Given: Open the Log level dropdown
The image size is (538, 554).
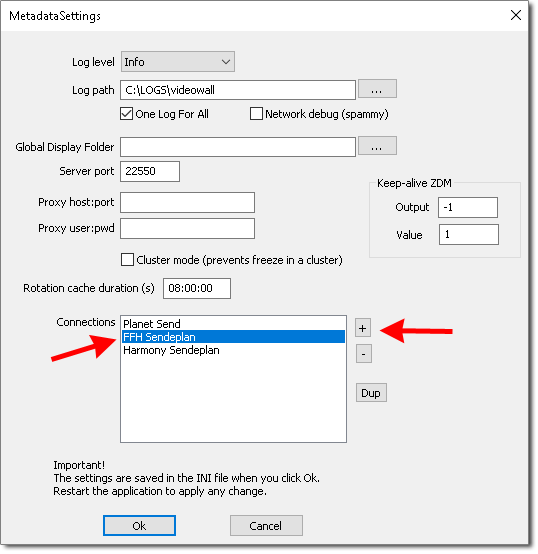Looking at the screenshot, I should pyautogui.click(x=178, y=62).
